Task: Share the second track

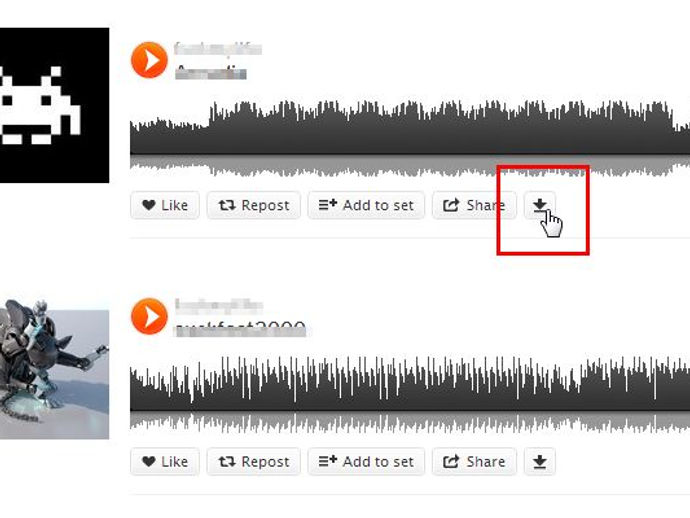Action: point(474,462)
